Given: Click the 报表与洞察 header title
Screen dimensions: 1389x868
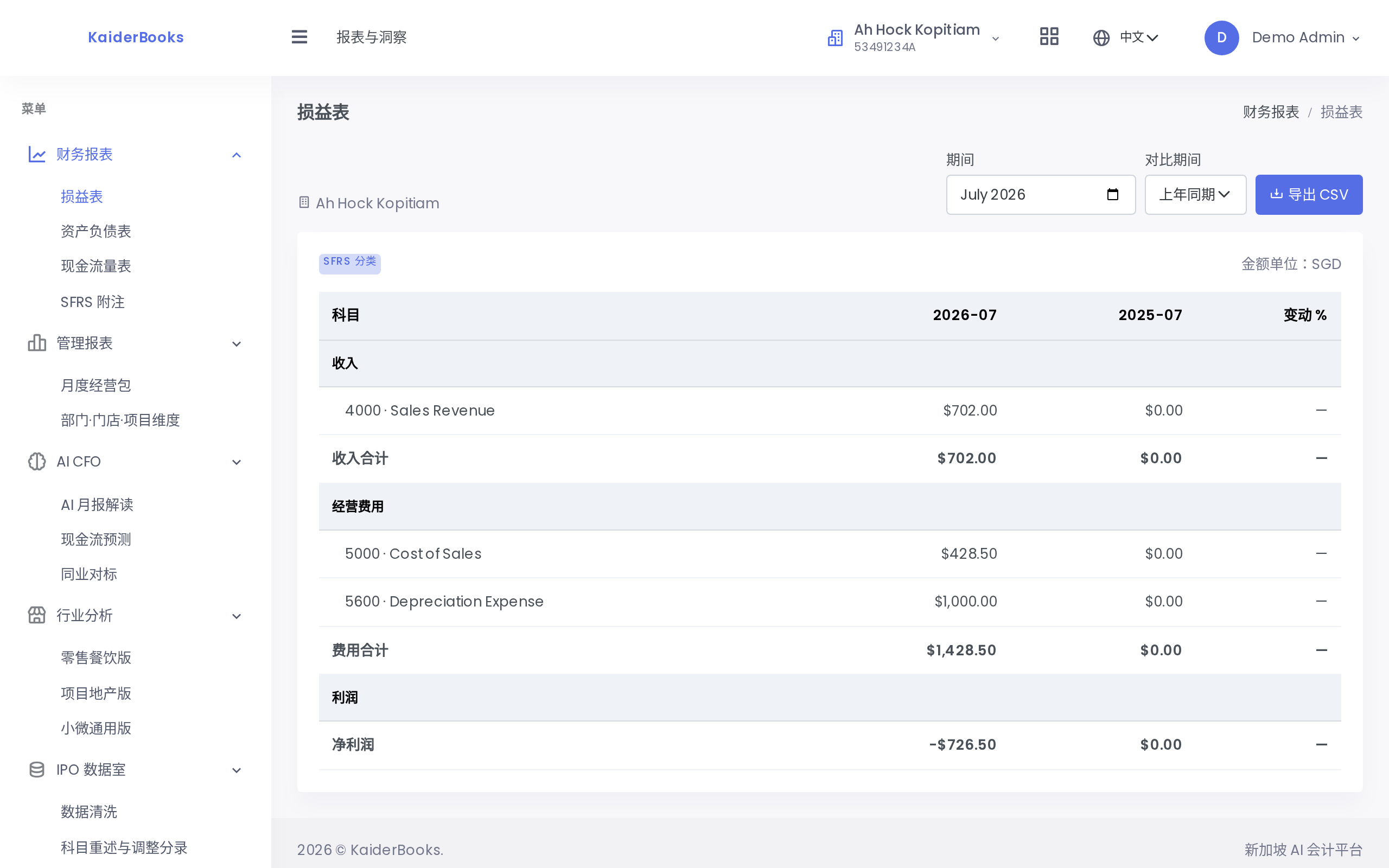Looking at the screenshot, I should (371, 37).
